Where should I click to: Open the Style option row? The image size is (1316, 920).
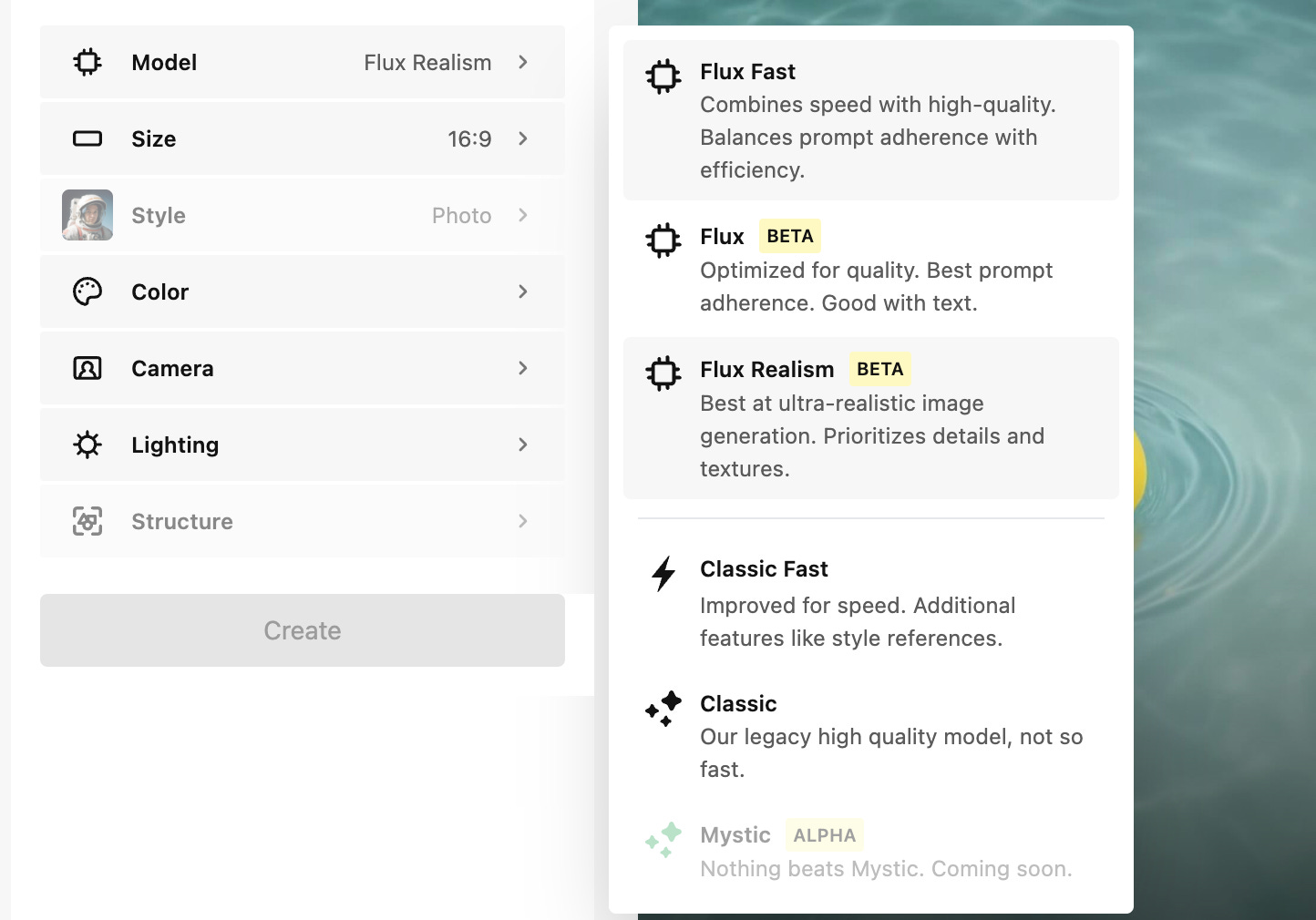301,215
